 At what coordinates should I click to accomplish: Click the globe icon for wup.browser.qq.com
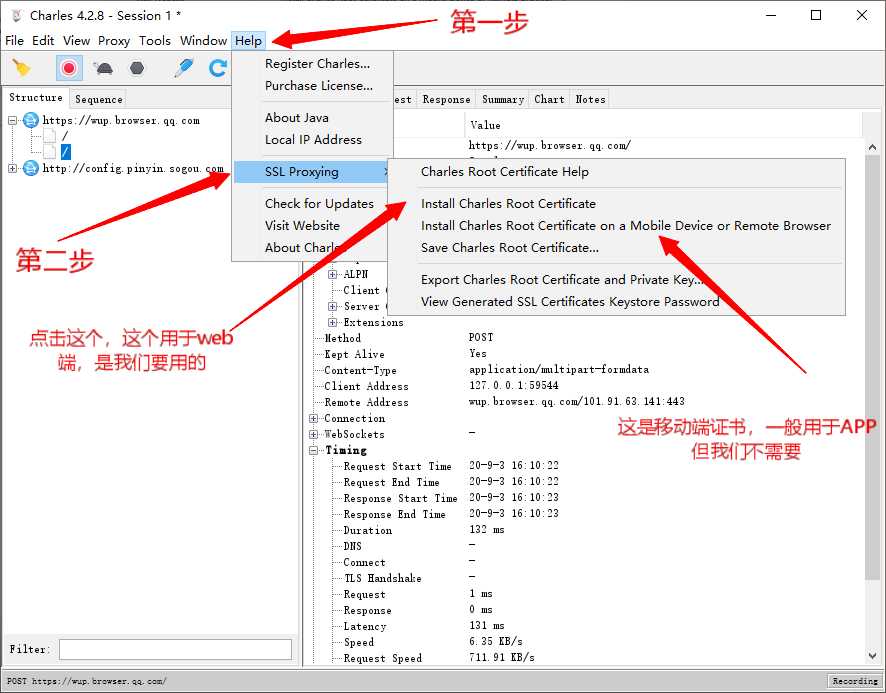click(x=31, y=120)
